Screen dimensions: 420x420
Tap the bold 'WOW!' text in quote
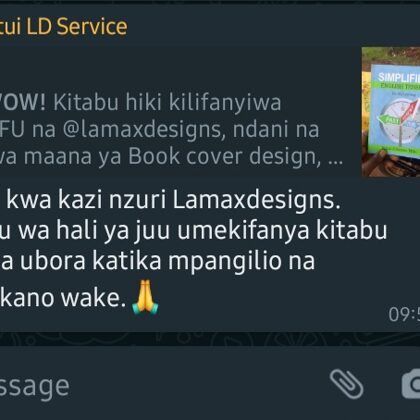point(23,102)
